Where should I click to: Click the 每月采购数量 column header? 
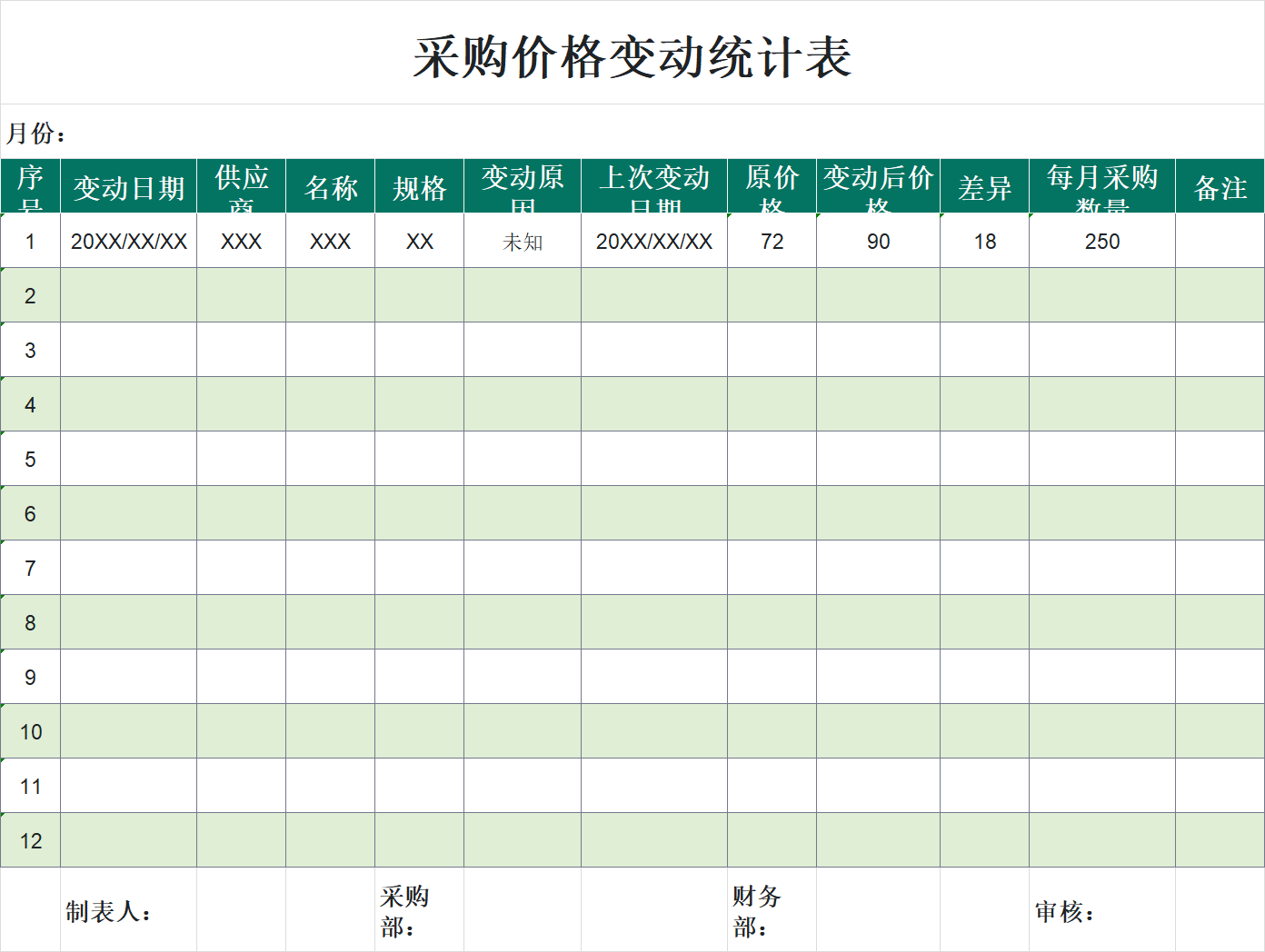click(1101, 187)
